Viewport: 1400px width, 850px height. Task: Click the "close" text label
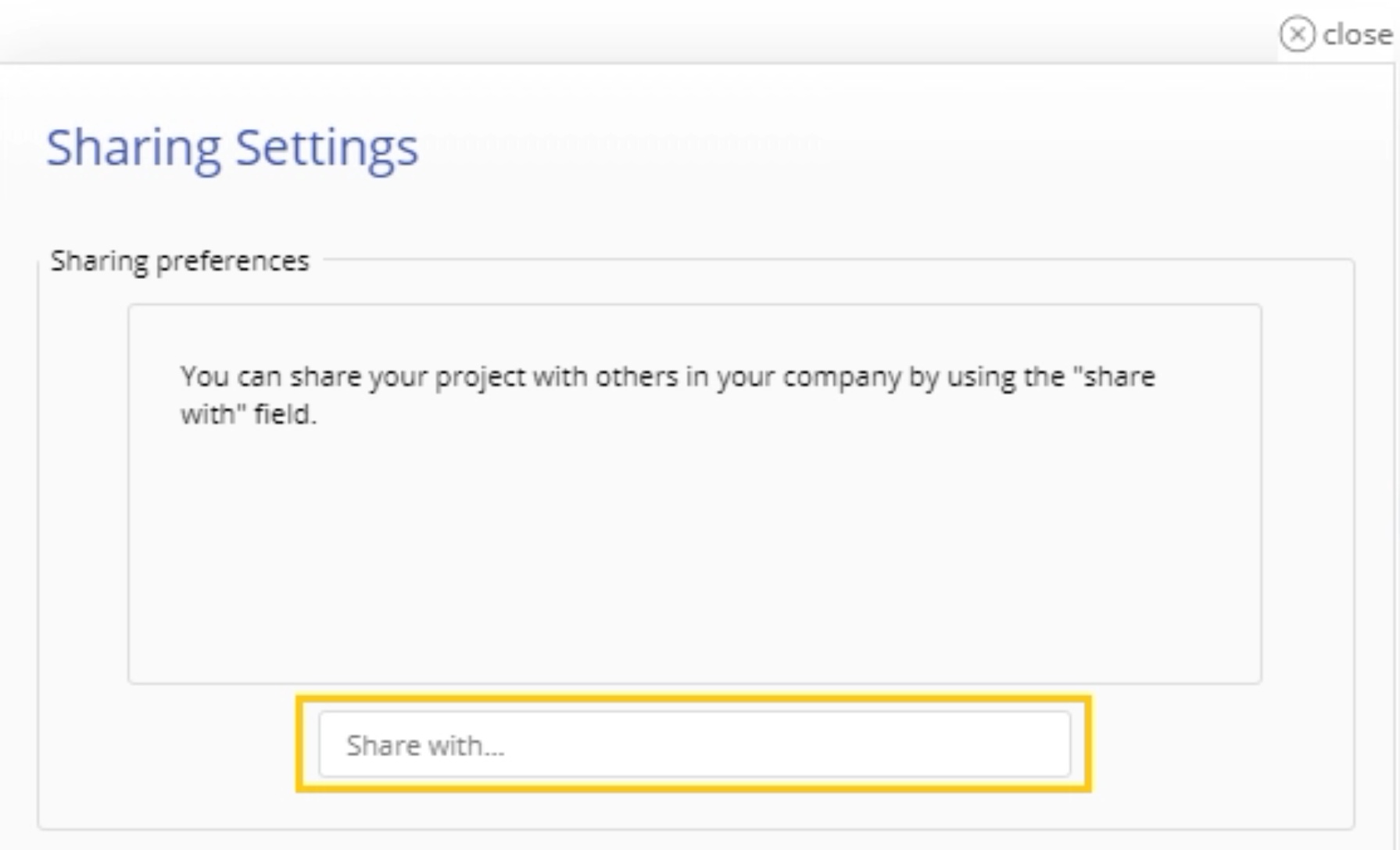pos(1357,35)
